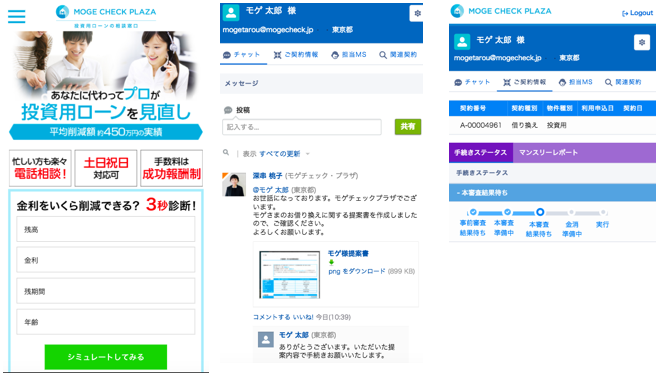664x373 pixels.
Task: Focus the 金利 input field
Action: pyautogui.click(x=106, y=260)
